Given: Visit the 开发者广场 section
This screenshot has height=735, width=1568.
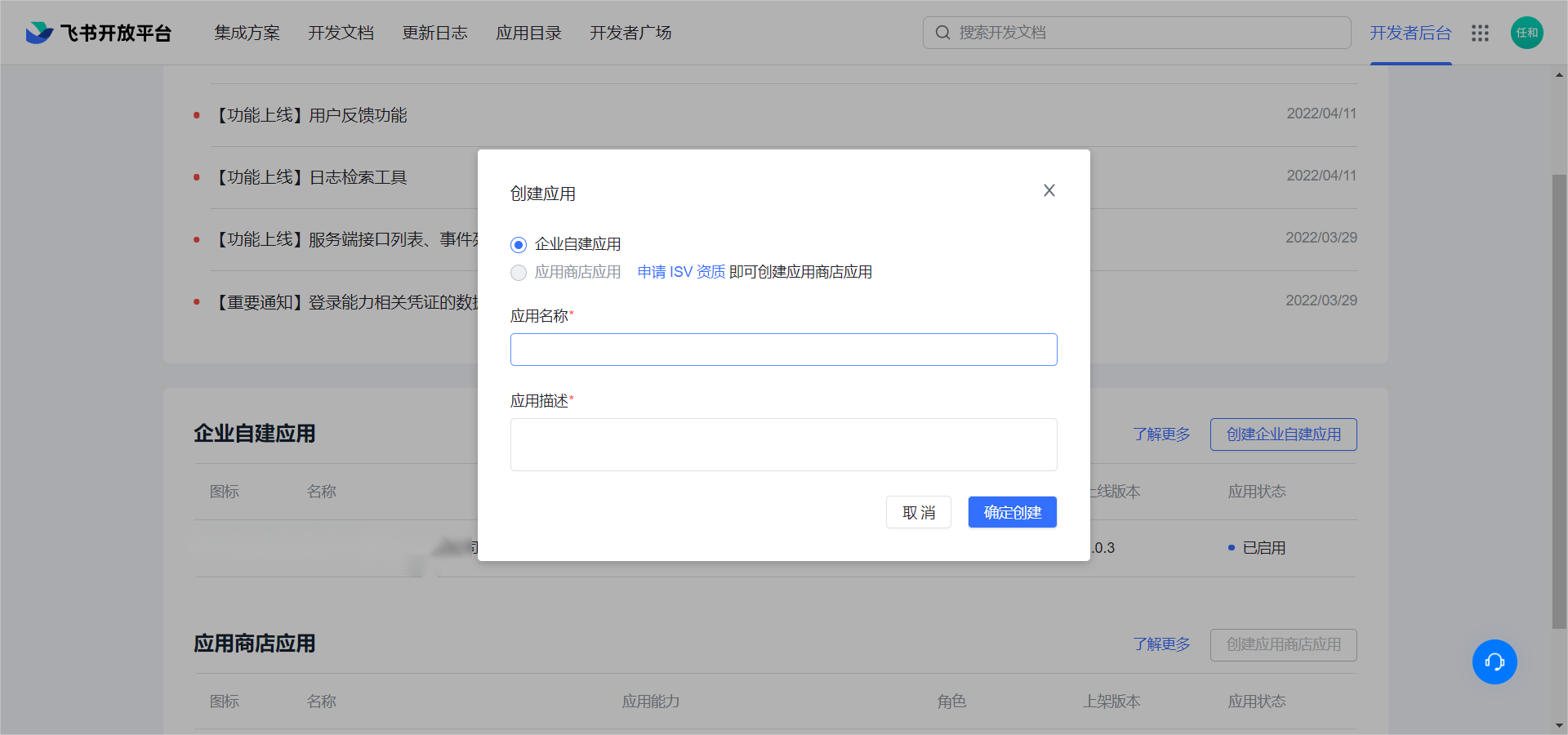Looking at the screenshot, I should 630,33.
